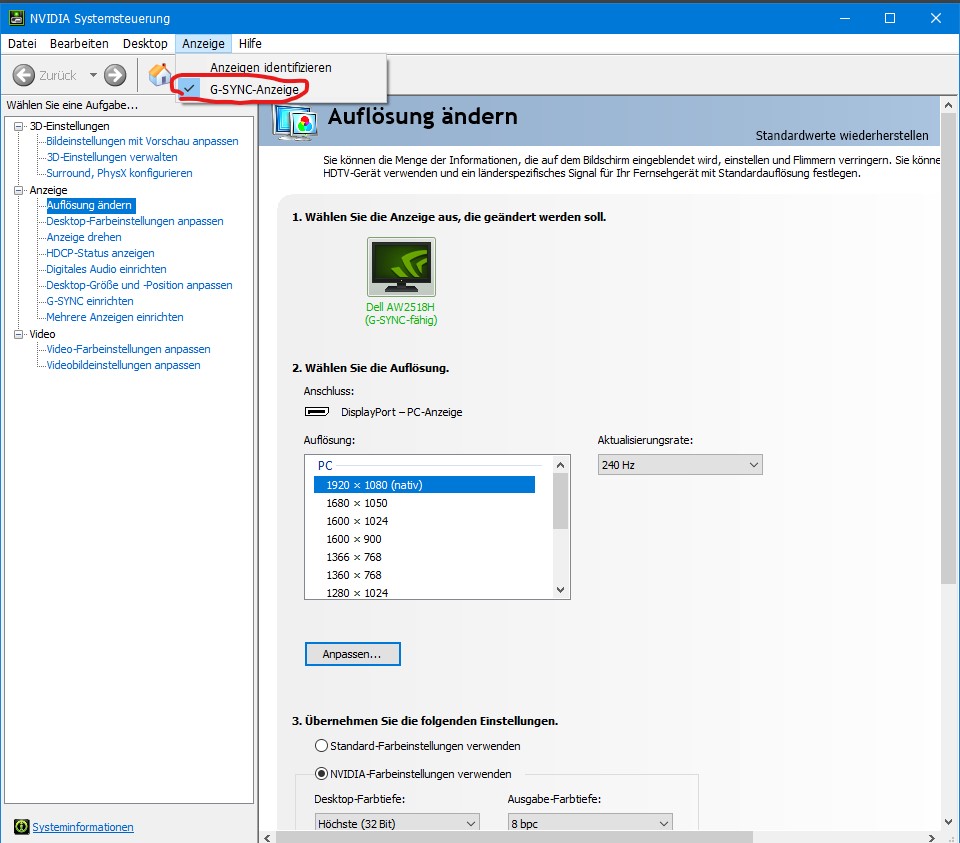Open the Desktop menu
Image resolution: width=960 pixels, height=843 pixels.
[145, 43]
